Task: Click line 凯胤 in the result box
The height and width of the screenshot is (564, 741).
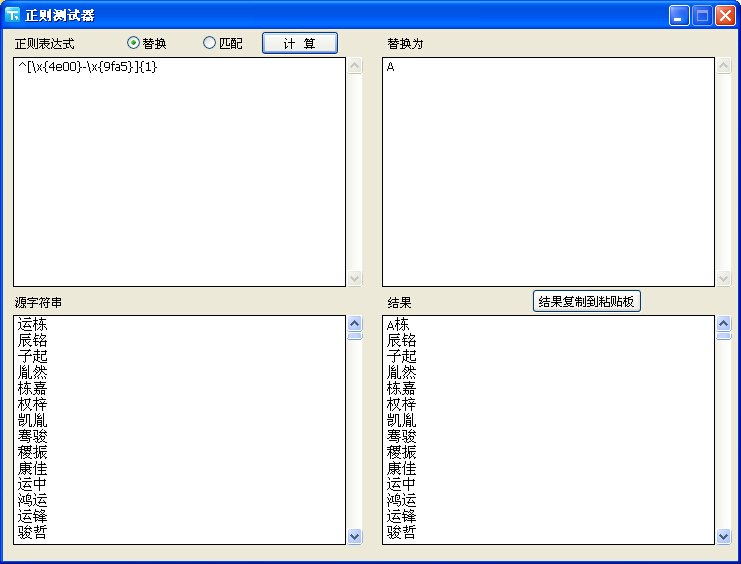Action: 402,421
